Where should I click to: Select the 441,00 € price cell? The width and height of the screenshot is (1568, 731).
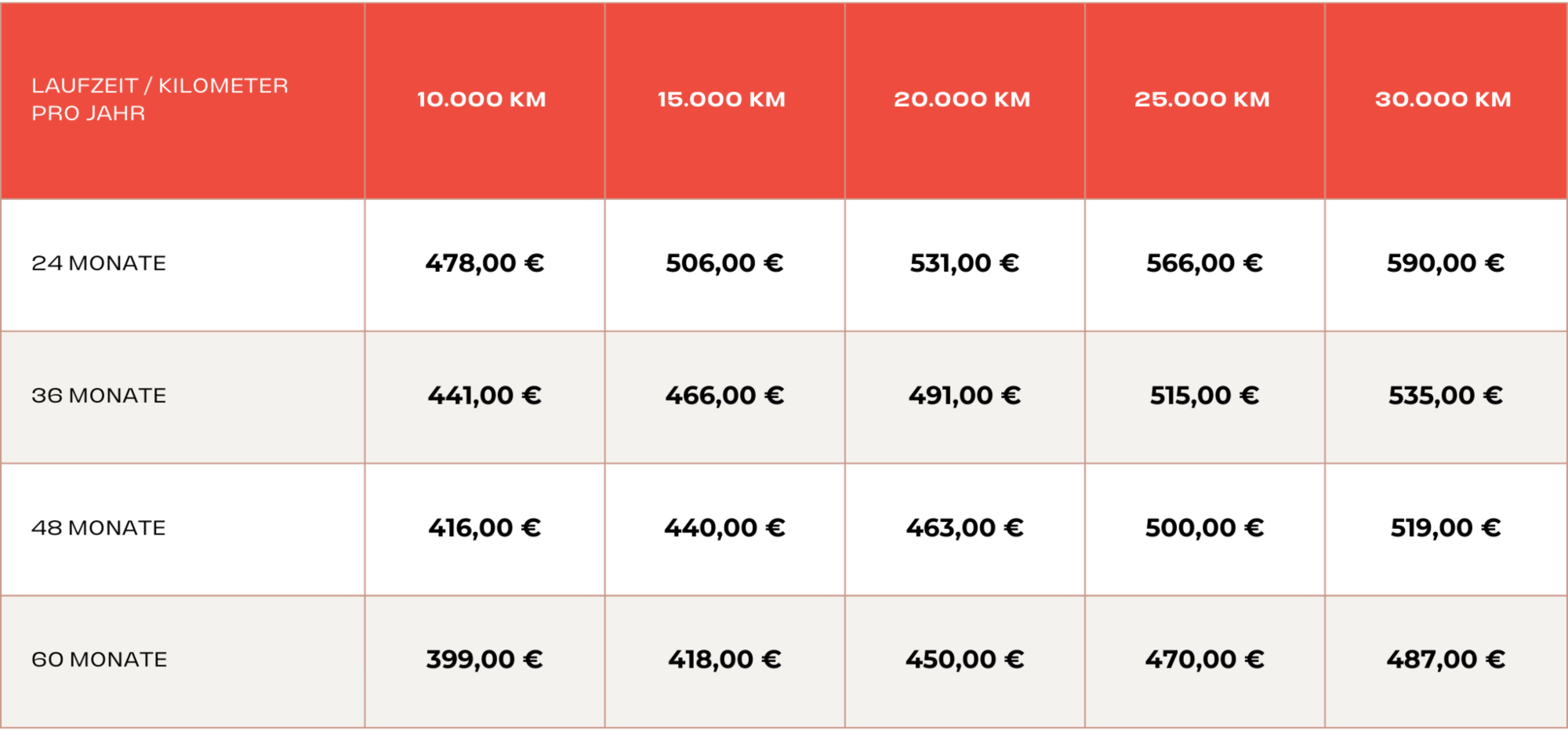485,396
